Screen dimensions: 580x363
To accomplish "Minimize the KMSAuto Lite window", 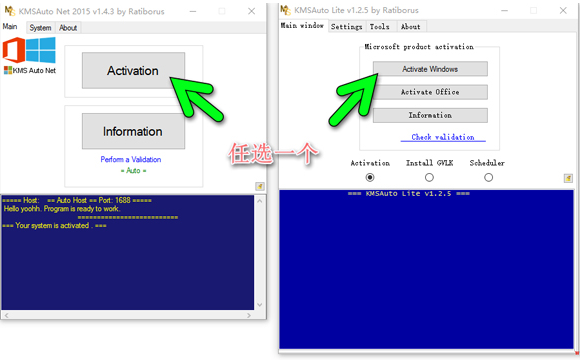I will [x=504, y=10].
